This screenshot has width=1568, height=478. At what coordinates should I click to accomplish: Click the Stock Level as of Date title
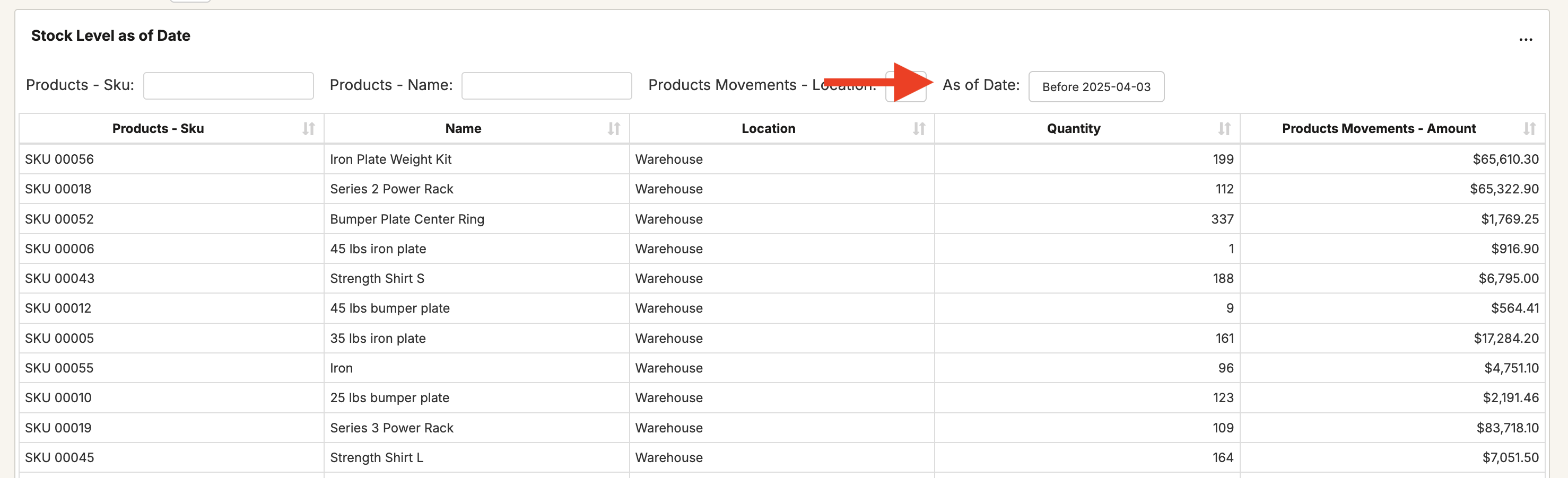110,36
